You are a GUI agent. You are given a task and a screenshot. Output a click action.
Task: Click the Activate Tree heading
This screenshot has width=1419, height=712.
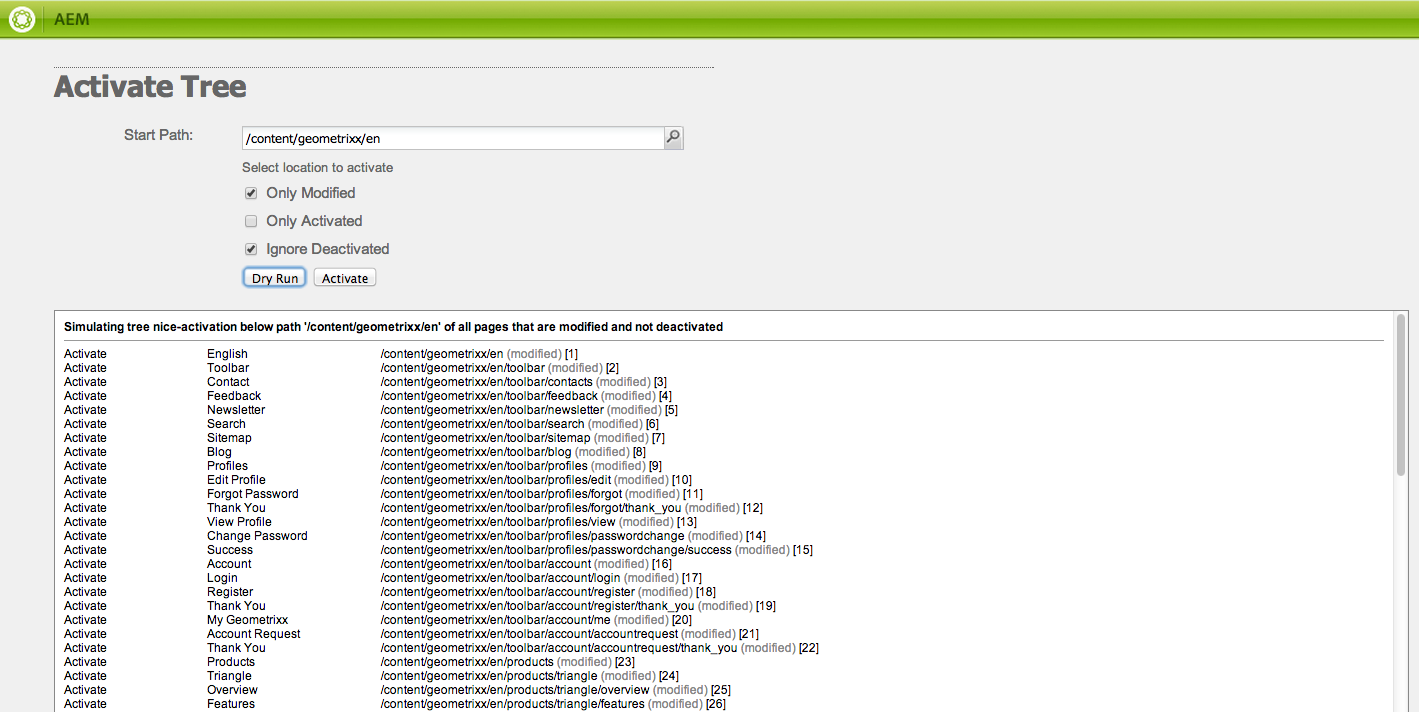pyautogui.click(x=150, y=87)
